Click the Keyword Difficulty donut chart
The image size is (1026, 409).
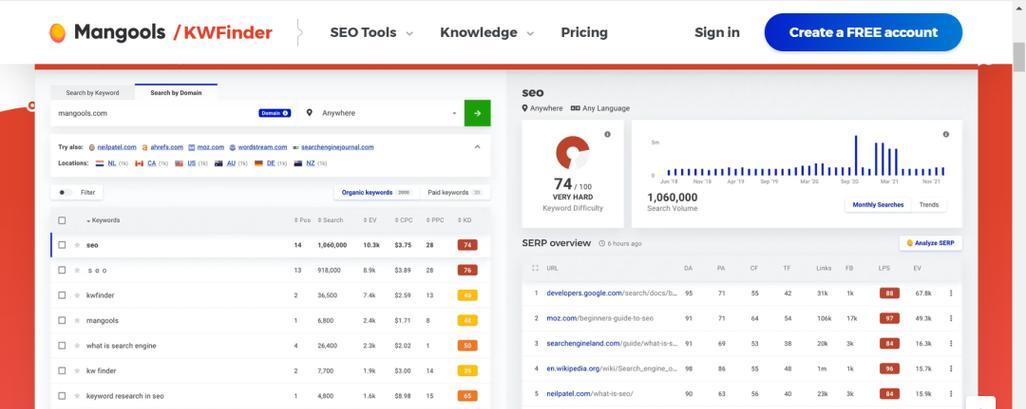point(572,152)
